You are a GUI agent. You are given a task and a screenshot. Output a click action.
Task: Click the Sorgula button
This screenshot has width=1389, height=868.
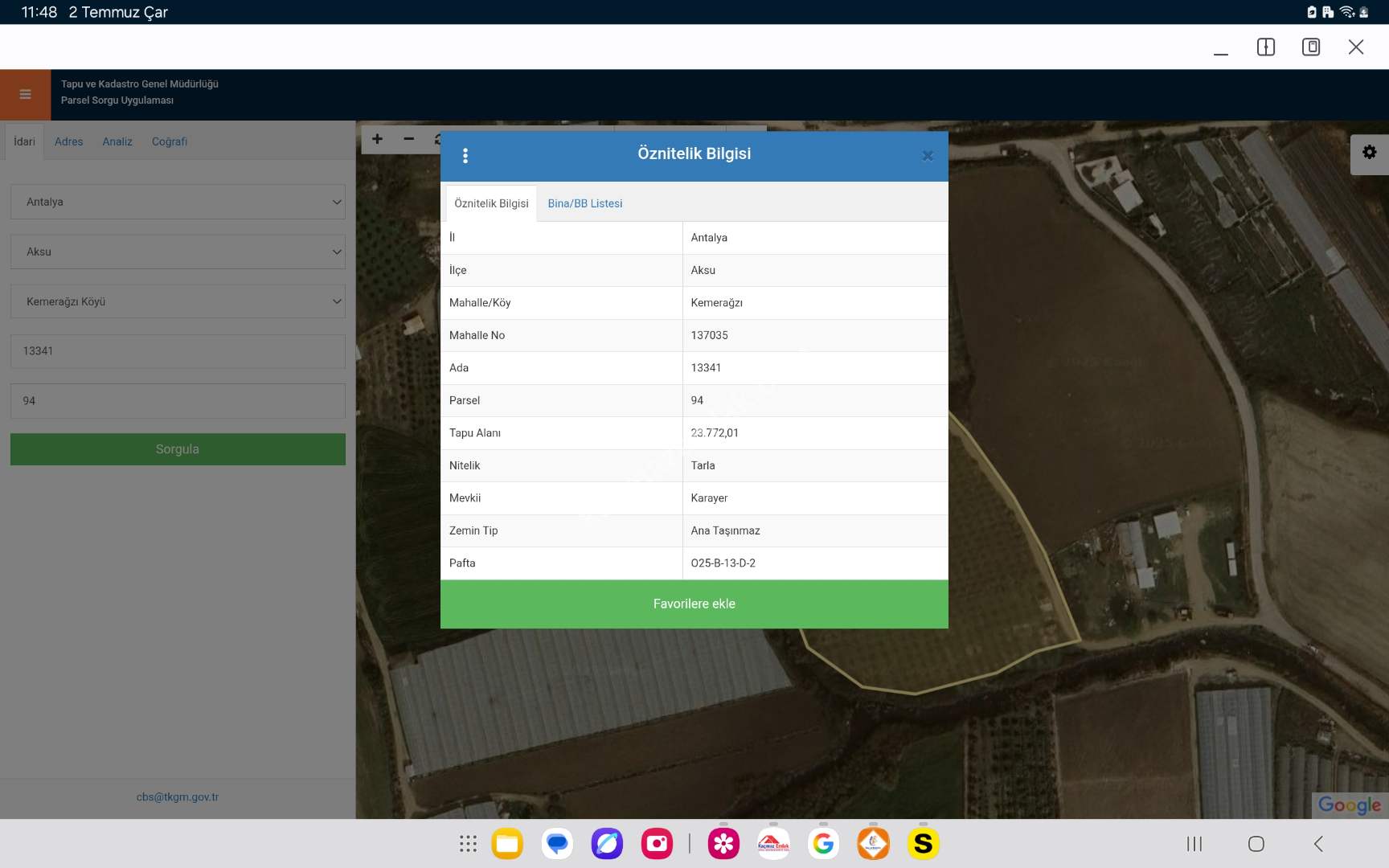point(178,449)
